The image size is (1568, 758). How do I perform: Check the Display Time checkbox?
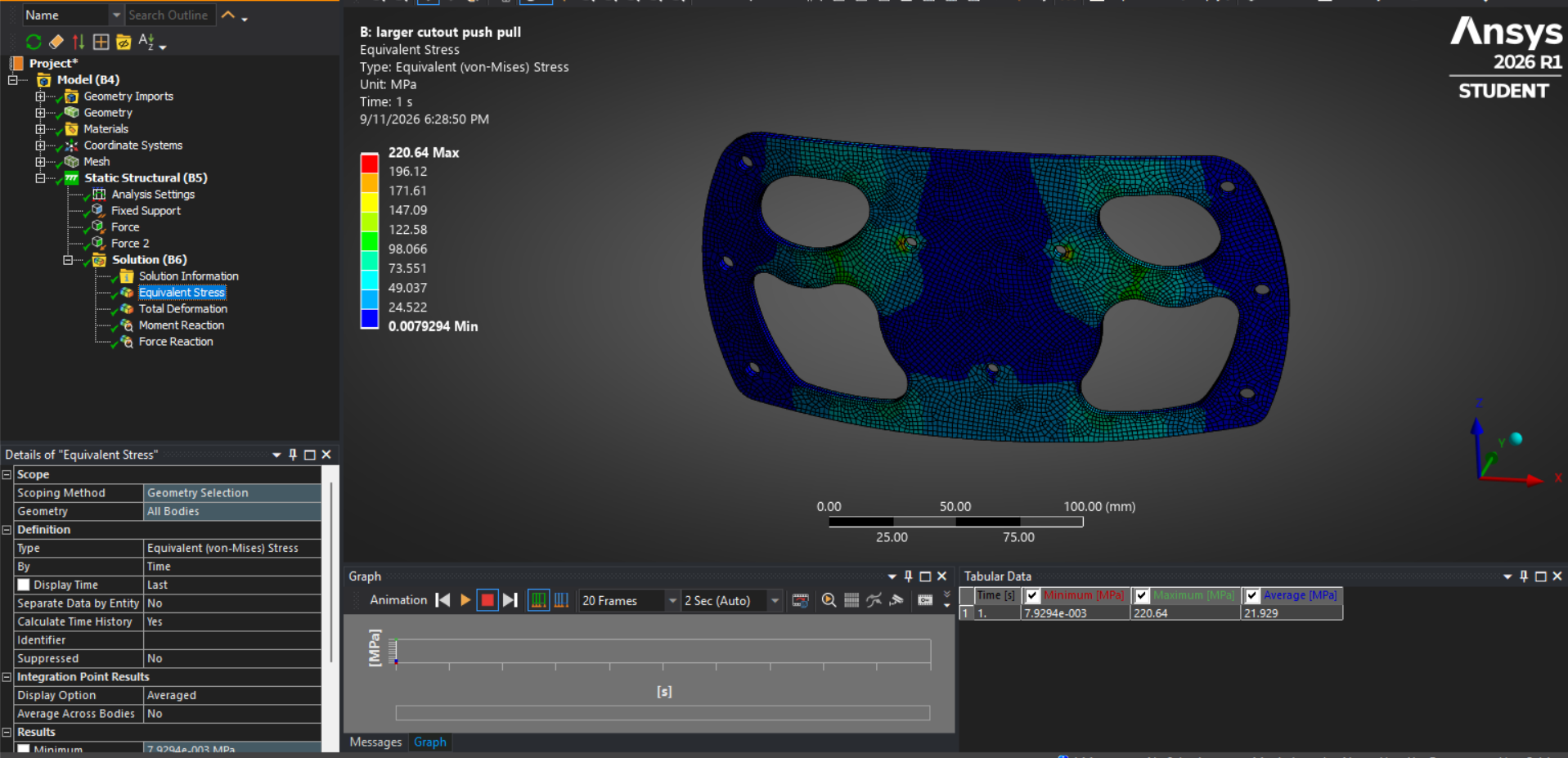(24, 585)
